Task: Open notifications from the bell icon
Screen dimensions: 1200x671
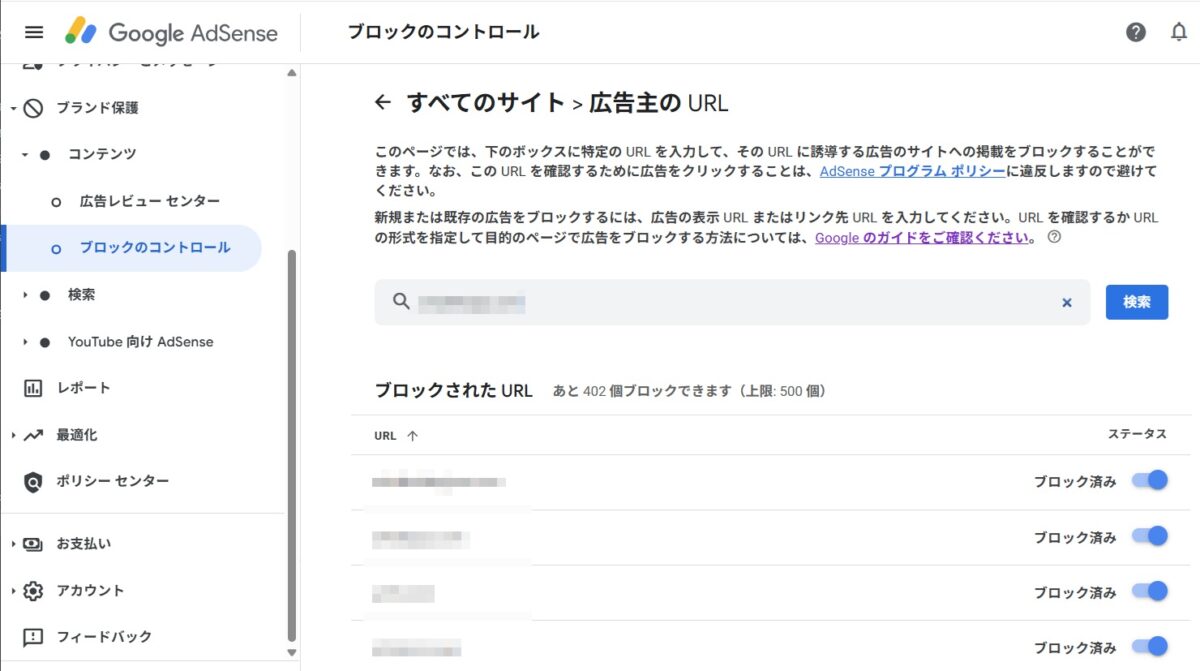Action: [1177, 32]
